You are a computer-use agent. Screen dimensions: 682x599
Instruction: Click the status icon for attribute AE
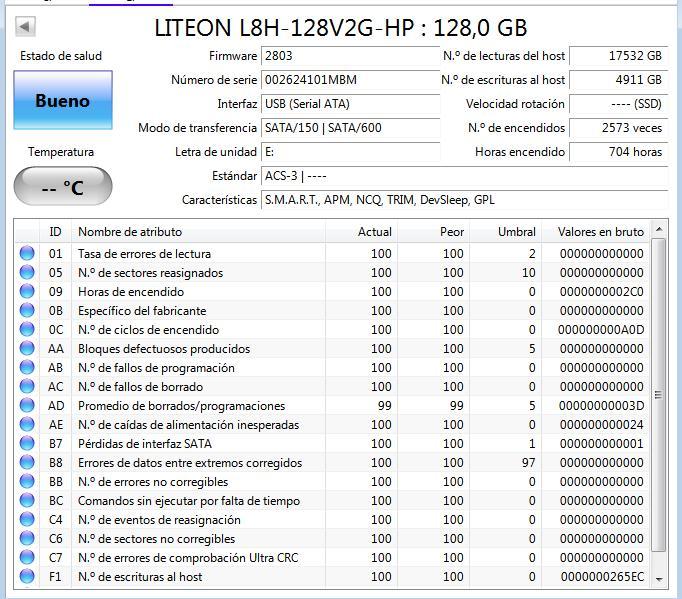pos(27,424)
